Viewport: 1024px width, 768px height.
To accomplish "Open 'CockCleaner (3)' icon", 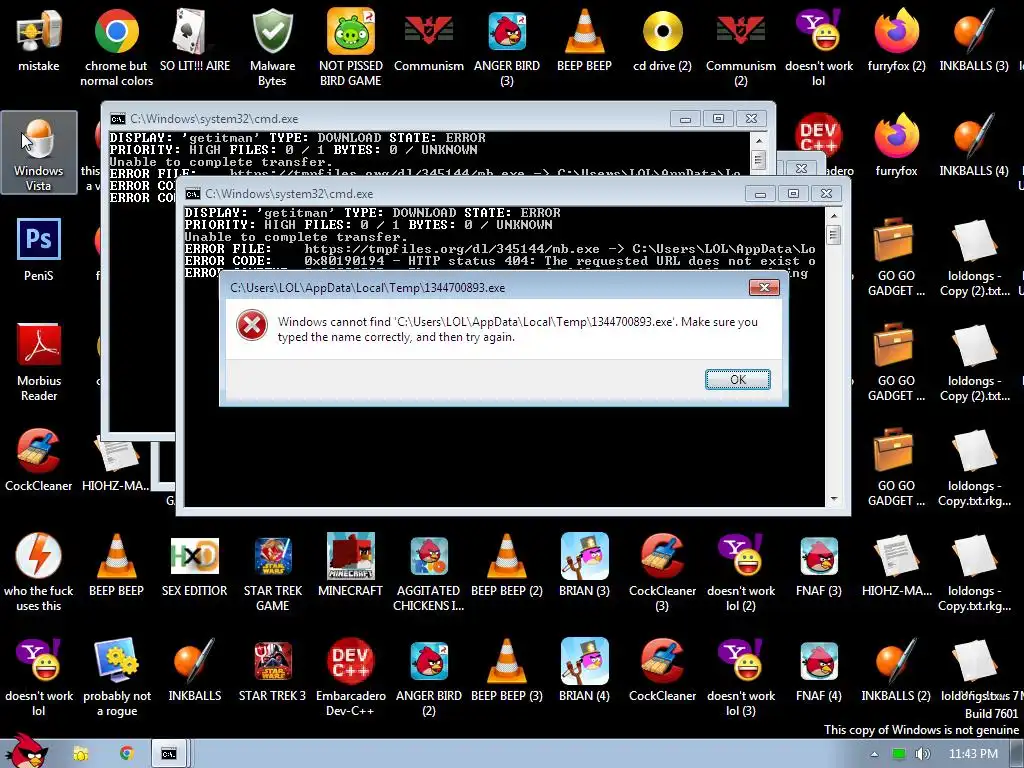I will tap(662, 573).
